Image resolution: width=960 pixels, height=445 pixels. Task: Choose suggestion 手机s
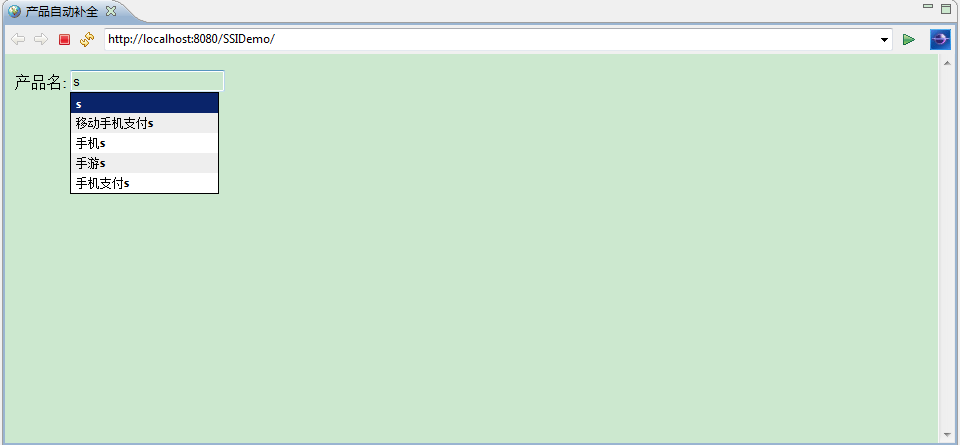[x=144, y=143]
